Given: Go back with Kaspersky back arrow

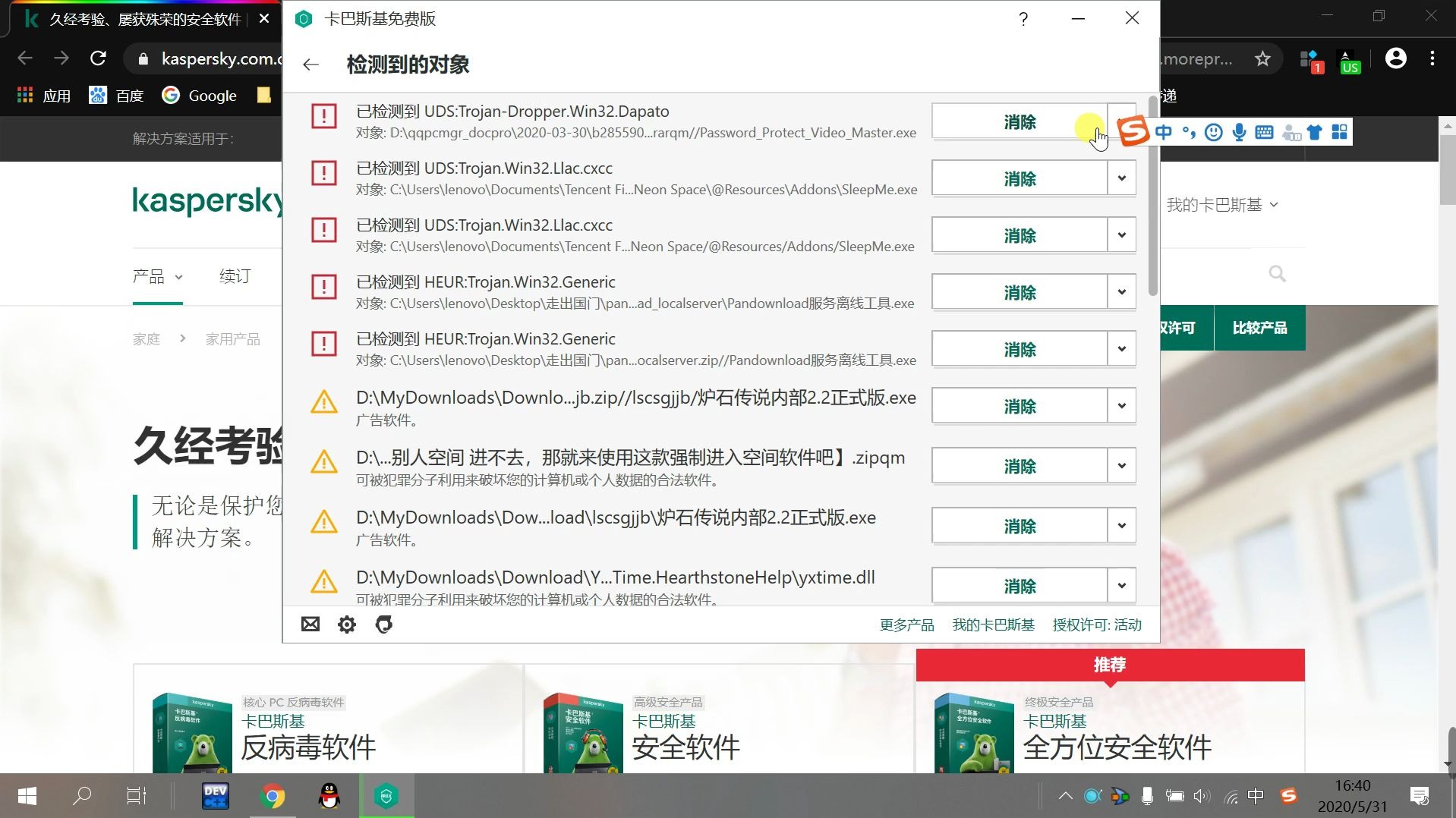Looking at the screenshot, I should [x=310, y=64].
